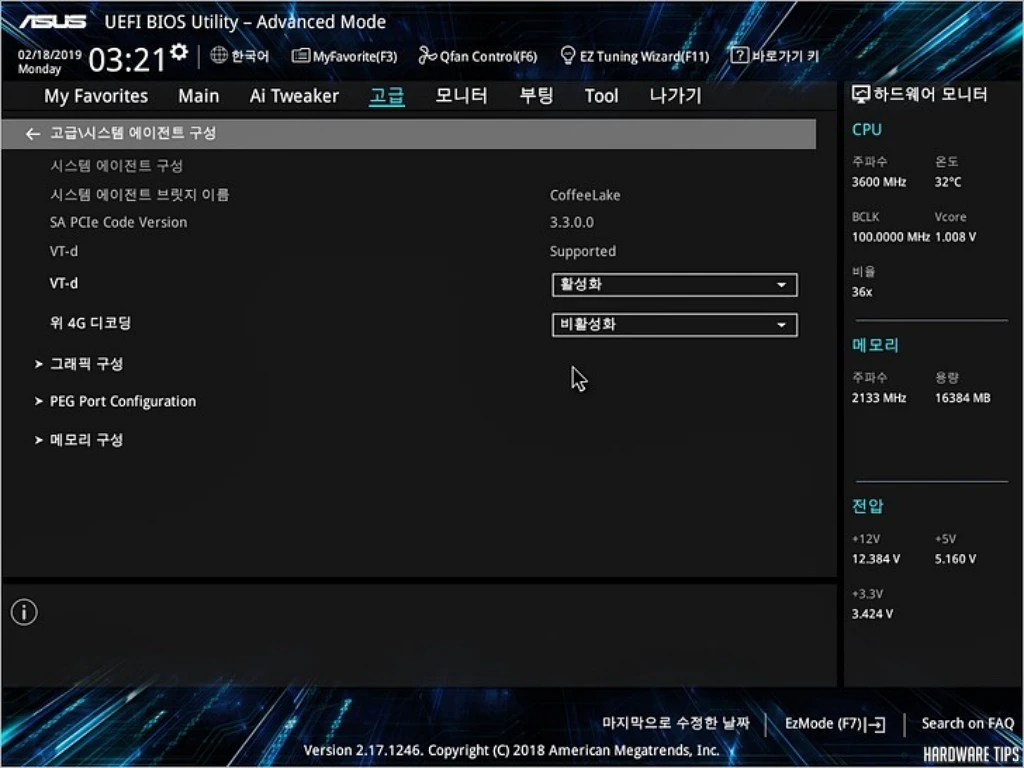
Task: Open Qfan Control(F6)
Action: 488,57
